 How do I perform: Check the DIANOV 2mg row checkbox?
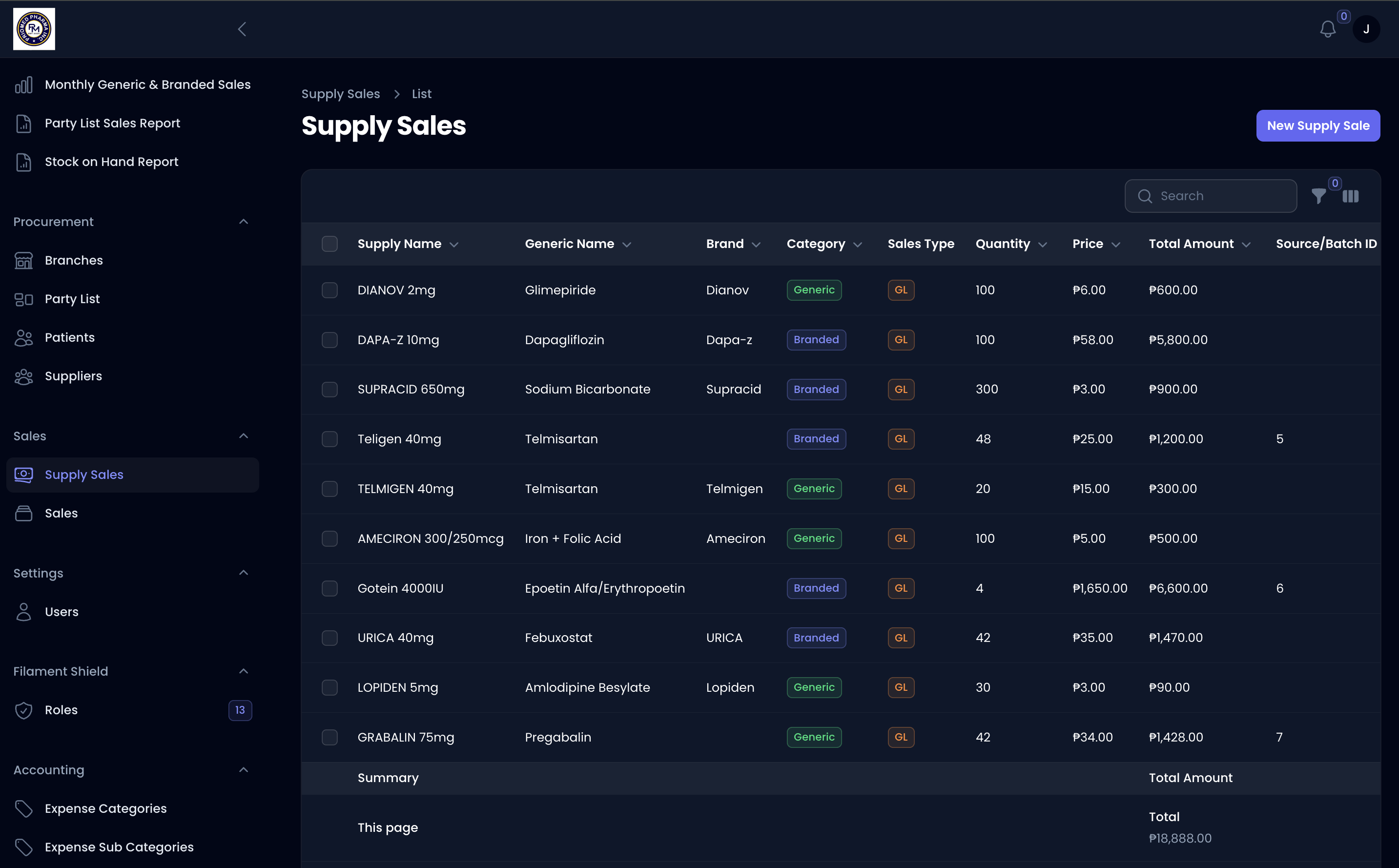[330, 290]
